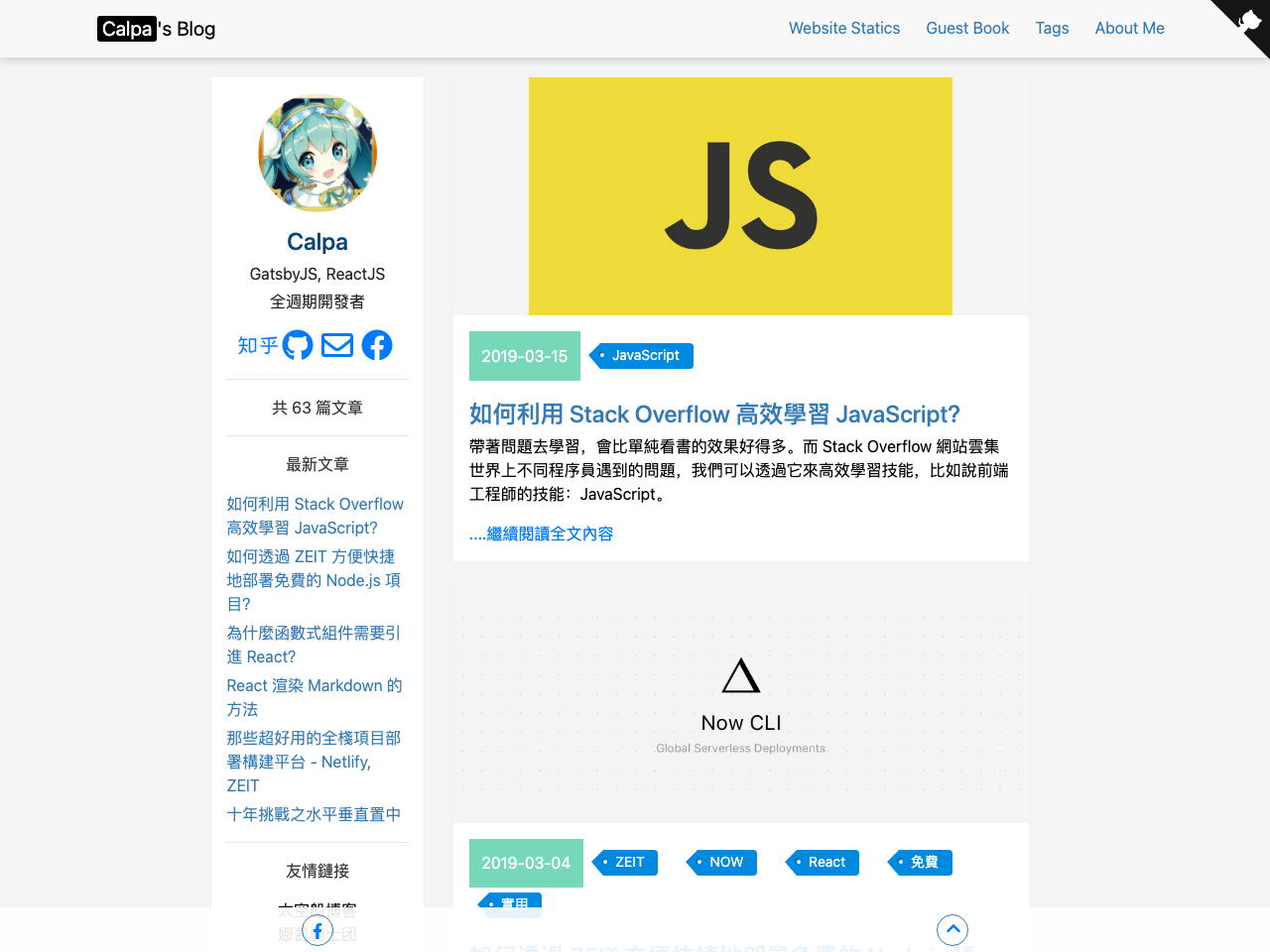
Task: Click the JS yellow JavaScript logo banner
Action: pos(740,195)
